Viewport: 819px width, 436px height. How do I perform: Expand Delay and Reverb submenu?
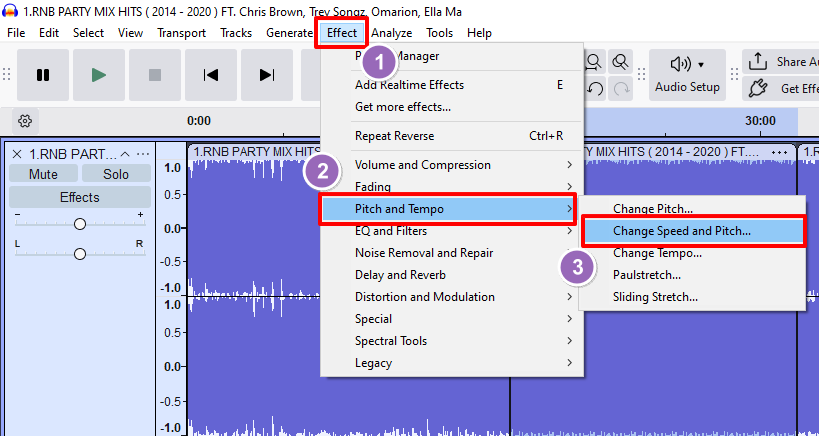point(451,275)
